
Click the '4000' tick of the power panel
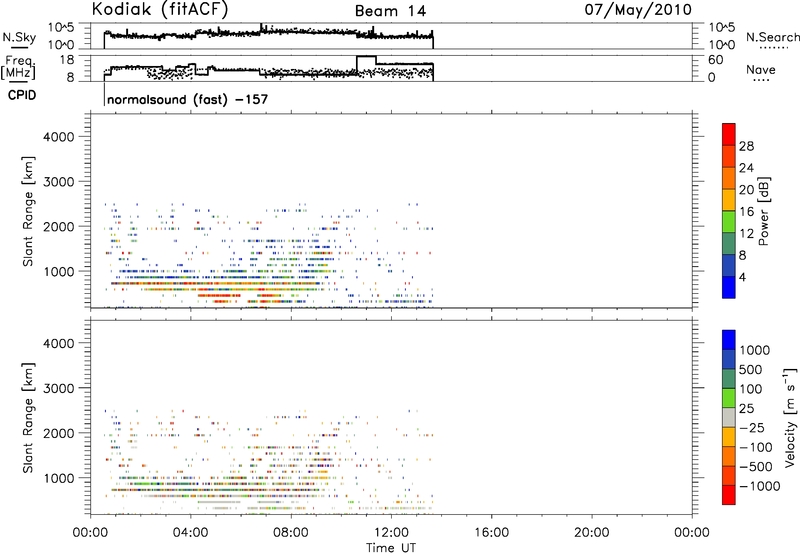[x=58, y=137]
